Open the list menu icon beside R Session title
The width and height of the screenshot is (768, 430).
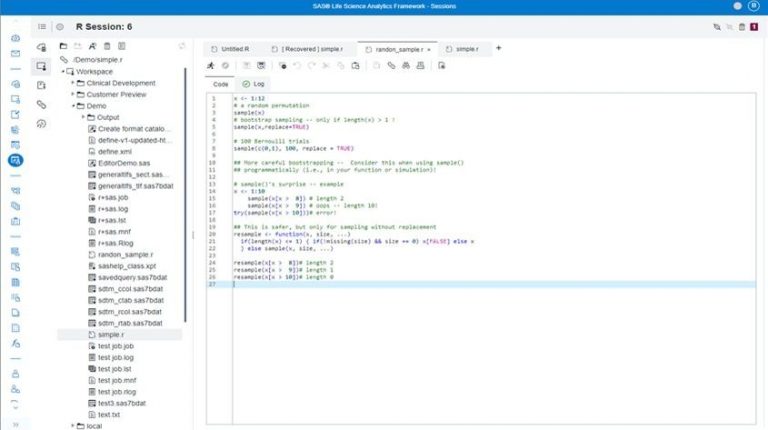pyautogui.click(x=41, y=27)
